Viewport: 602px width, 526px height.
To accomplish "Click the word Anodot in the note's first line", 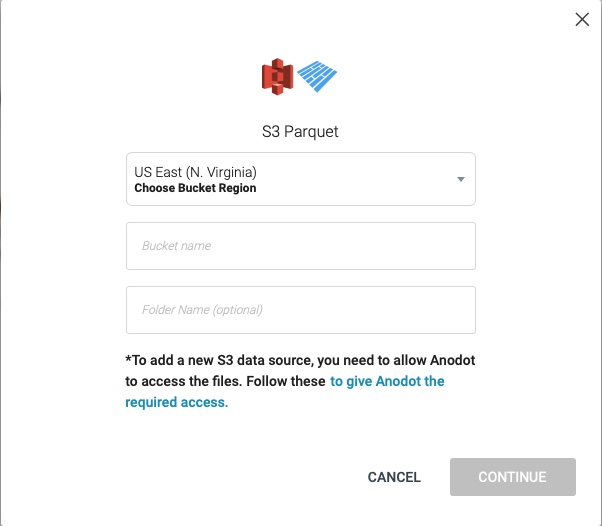I will pos(453,360).
